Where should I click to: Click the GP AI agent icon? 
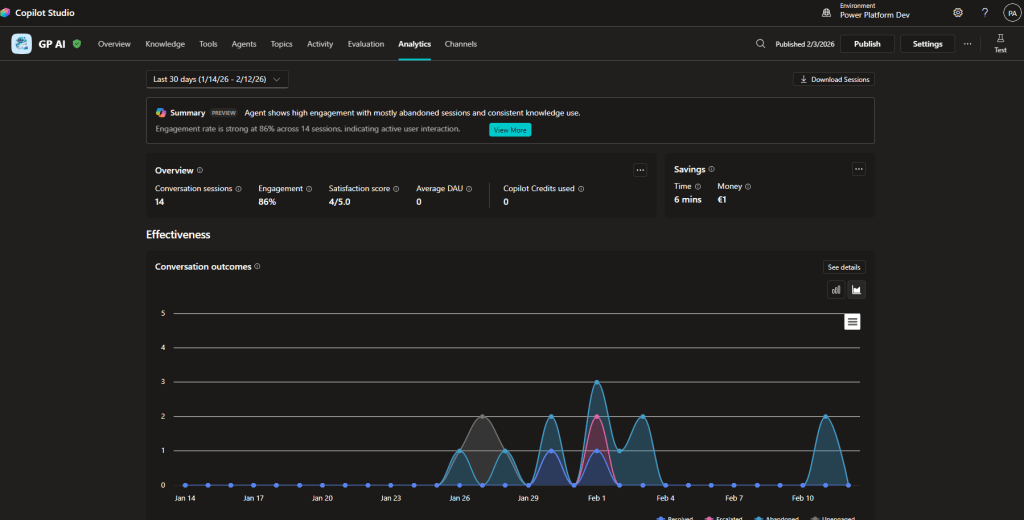(x=21, y=44)
